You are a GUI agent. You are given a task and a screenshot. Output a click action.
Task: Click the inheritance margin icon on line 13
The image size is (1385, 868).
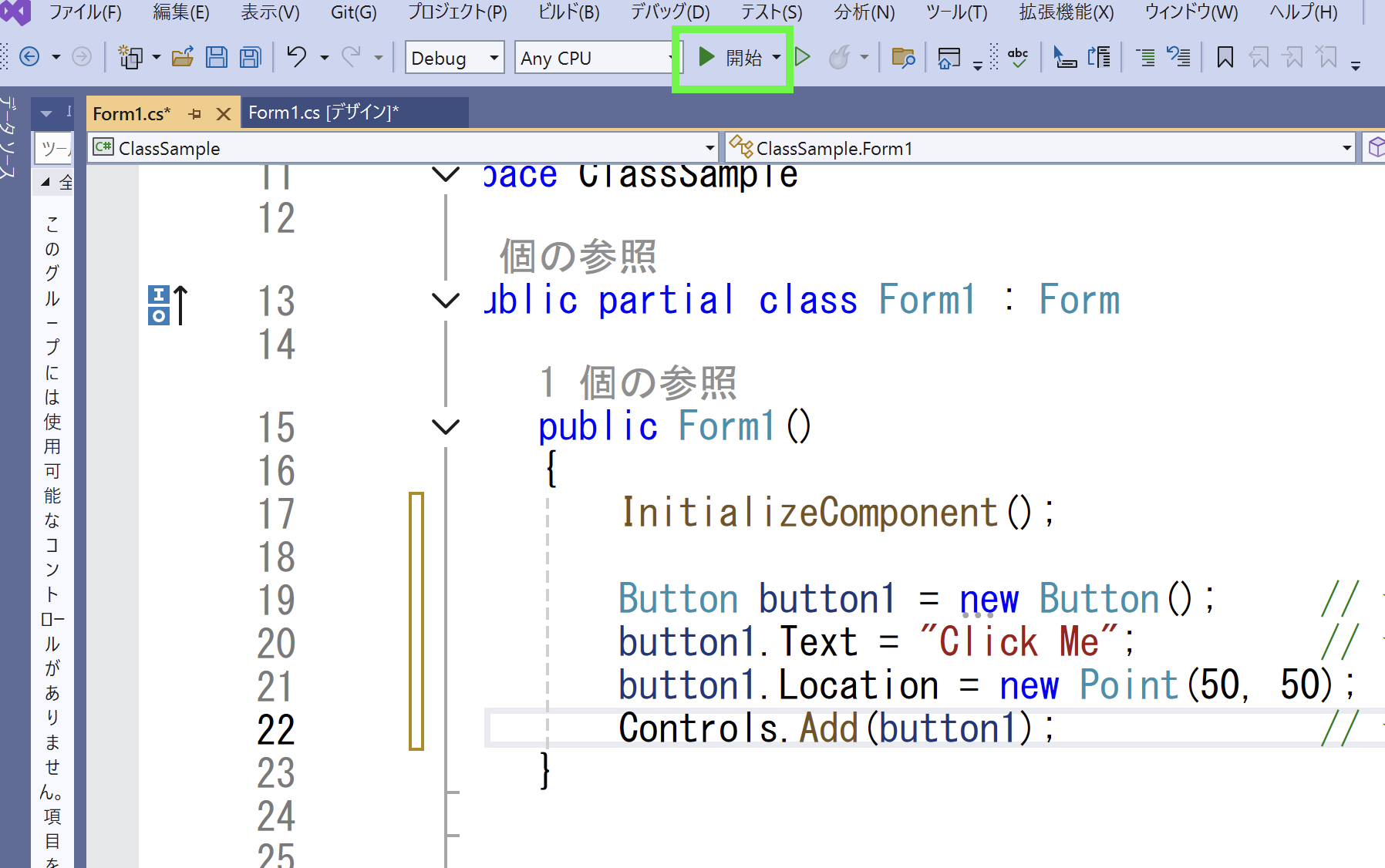(168, 304)
